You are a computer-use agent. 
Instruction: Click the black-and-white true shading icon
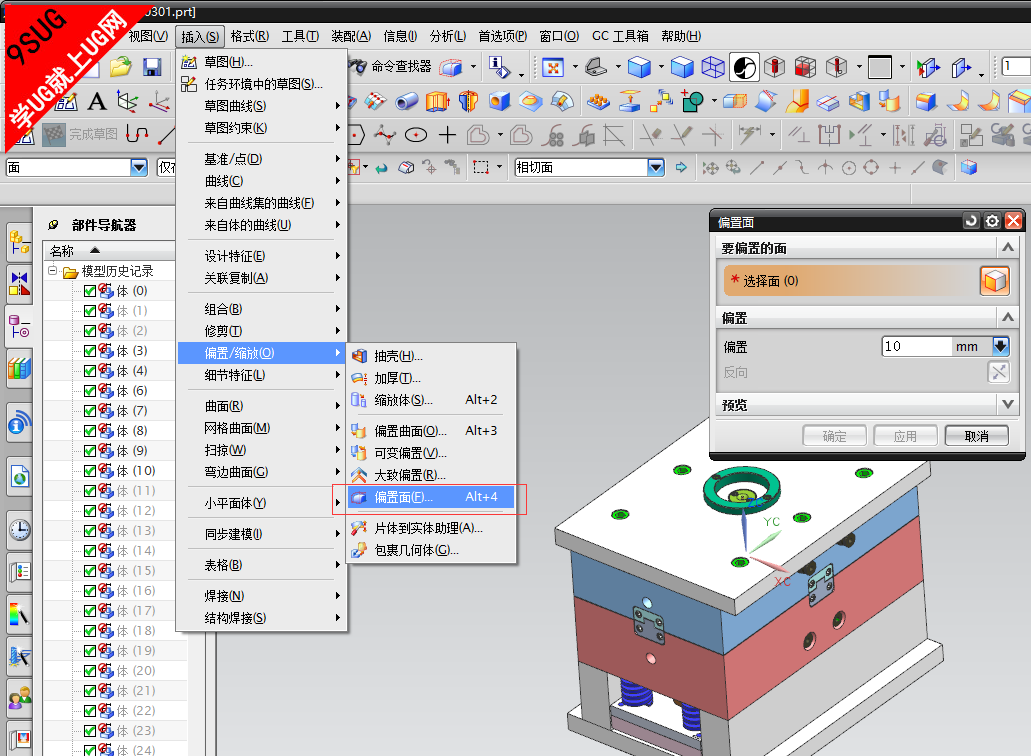[744, 67]
